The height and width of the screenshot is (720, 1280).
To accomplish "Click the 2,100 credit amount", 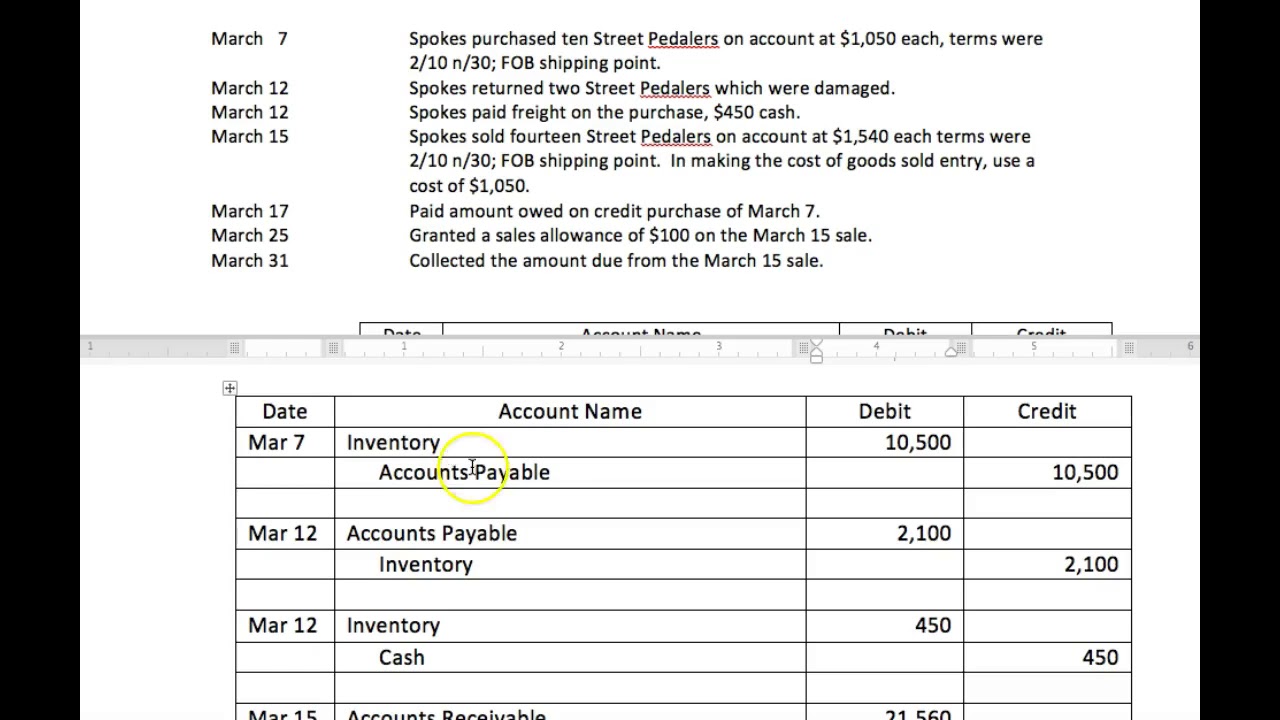I will pos(1090,564).
